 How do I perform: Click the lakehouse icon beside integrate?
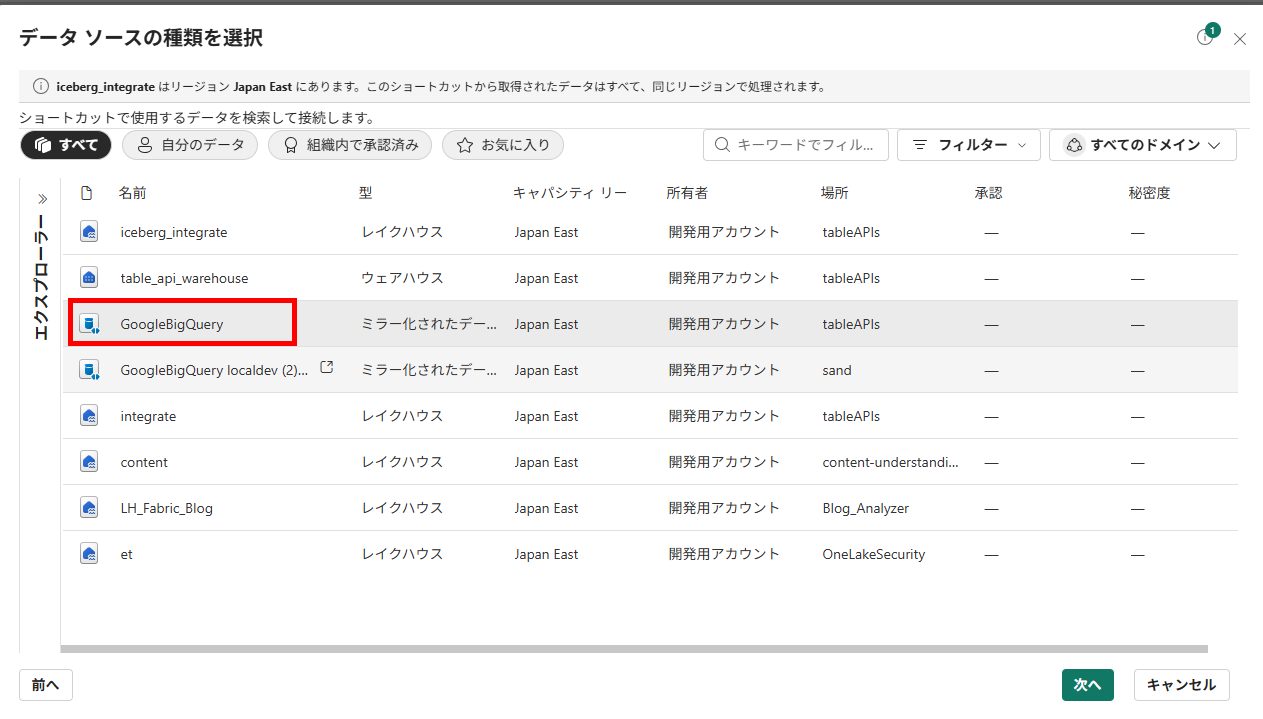(x=89, y=416)
